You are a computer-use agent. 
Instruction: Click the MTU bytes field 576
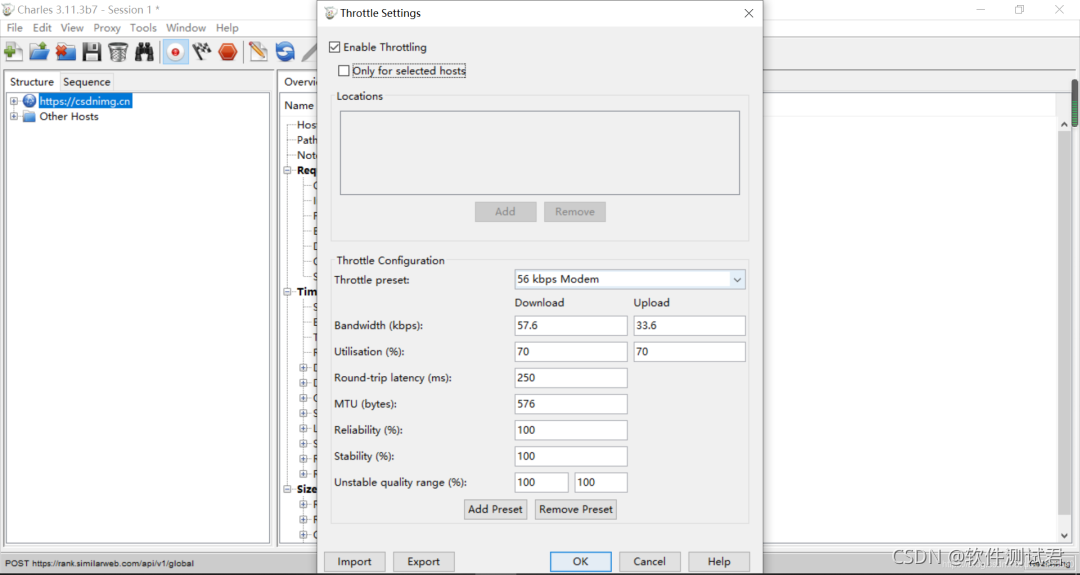(571, 404)
